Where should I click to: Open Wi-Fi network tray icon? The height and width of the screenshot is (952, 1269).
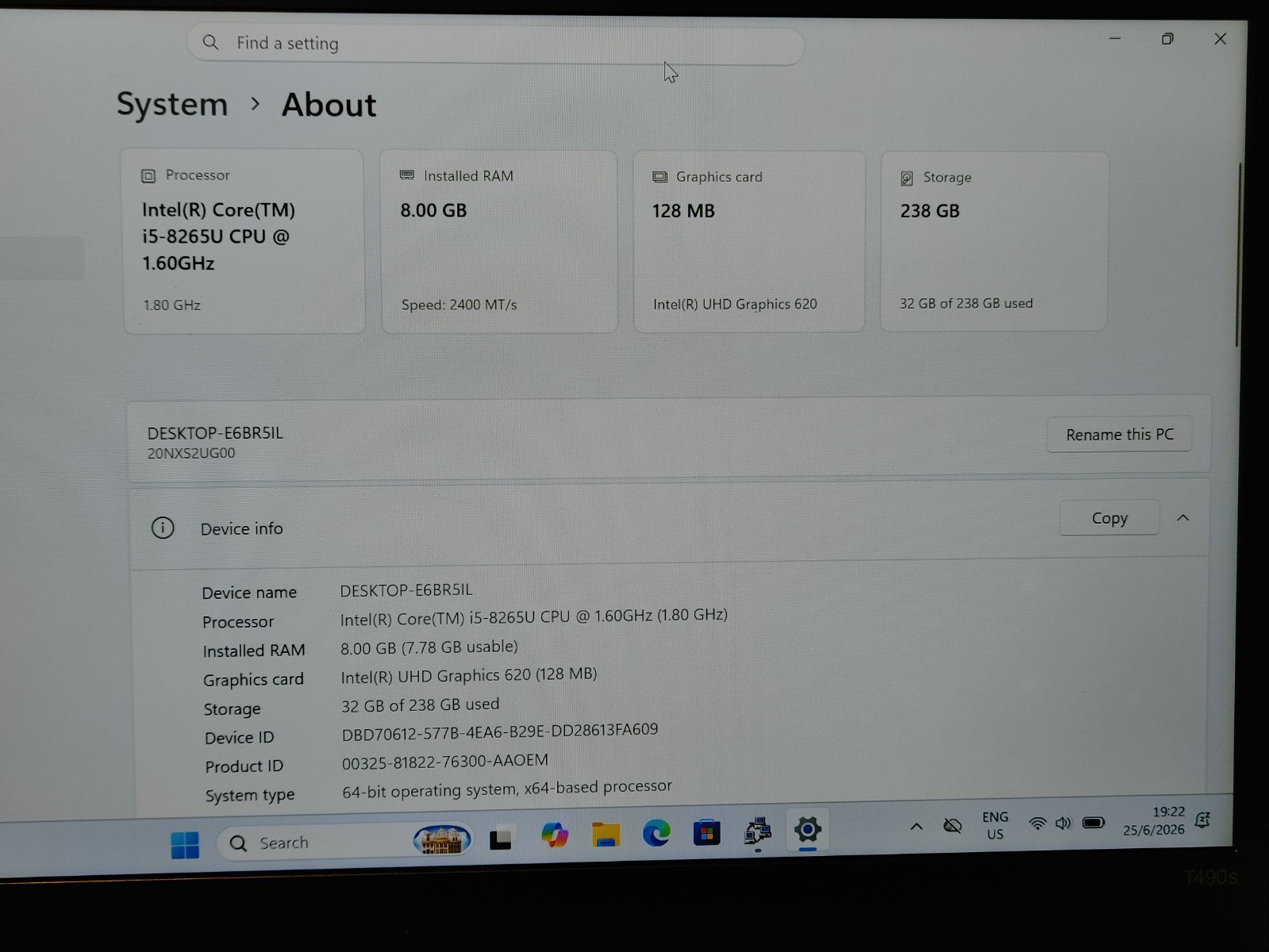[1037, 823]
